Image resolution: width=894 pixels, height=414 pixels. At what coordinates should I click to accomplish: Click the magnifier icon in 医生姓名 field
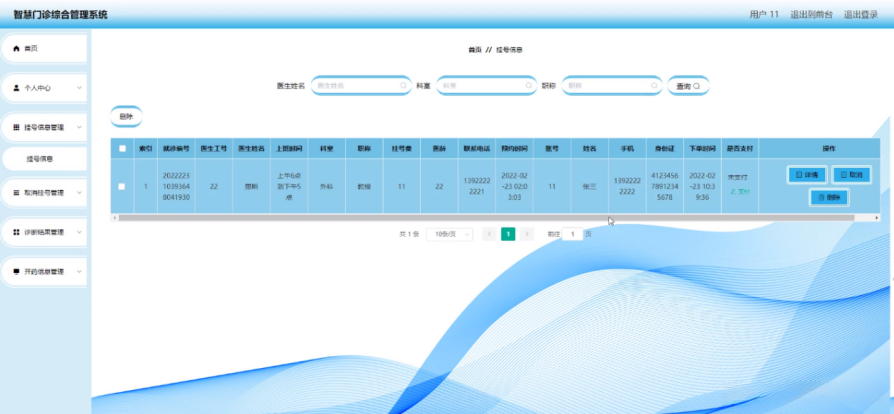pyautogui.click(x=403, y=86)
